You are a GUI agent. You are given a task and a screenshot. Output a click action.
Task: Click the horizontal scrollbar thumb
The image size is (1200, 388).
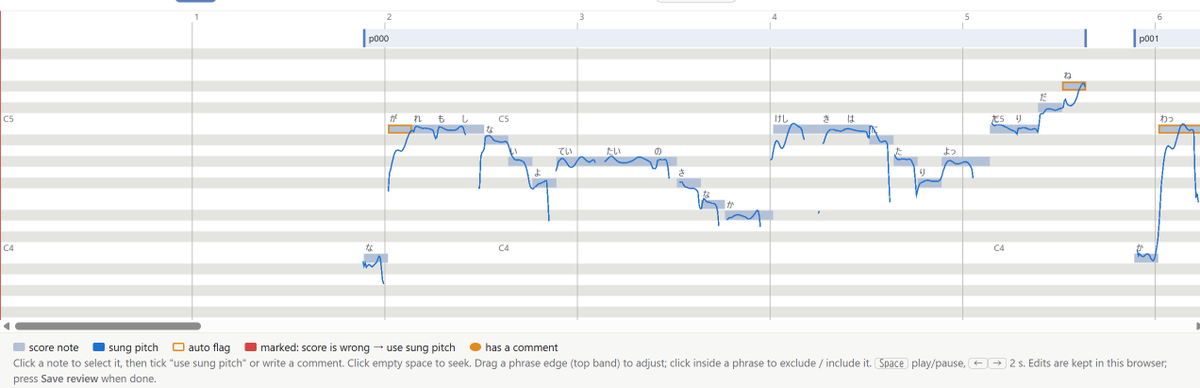click(x=107, y=325)
